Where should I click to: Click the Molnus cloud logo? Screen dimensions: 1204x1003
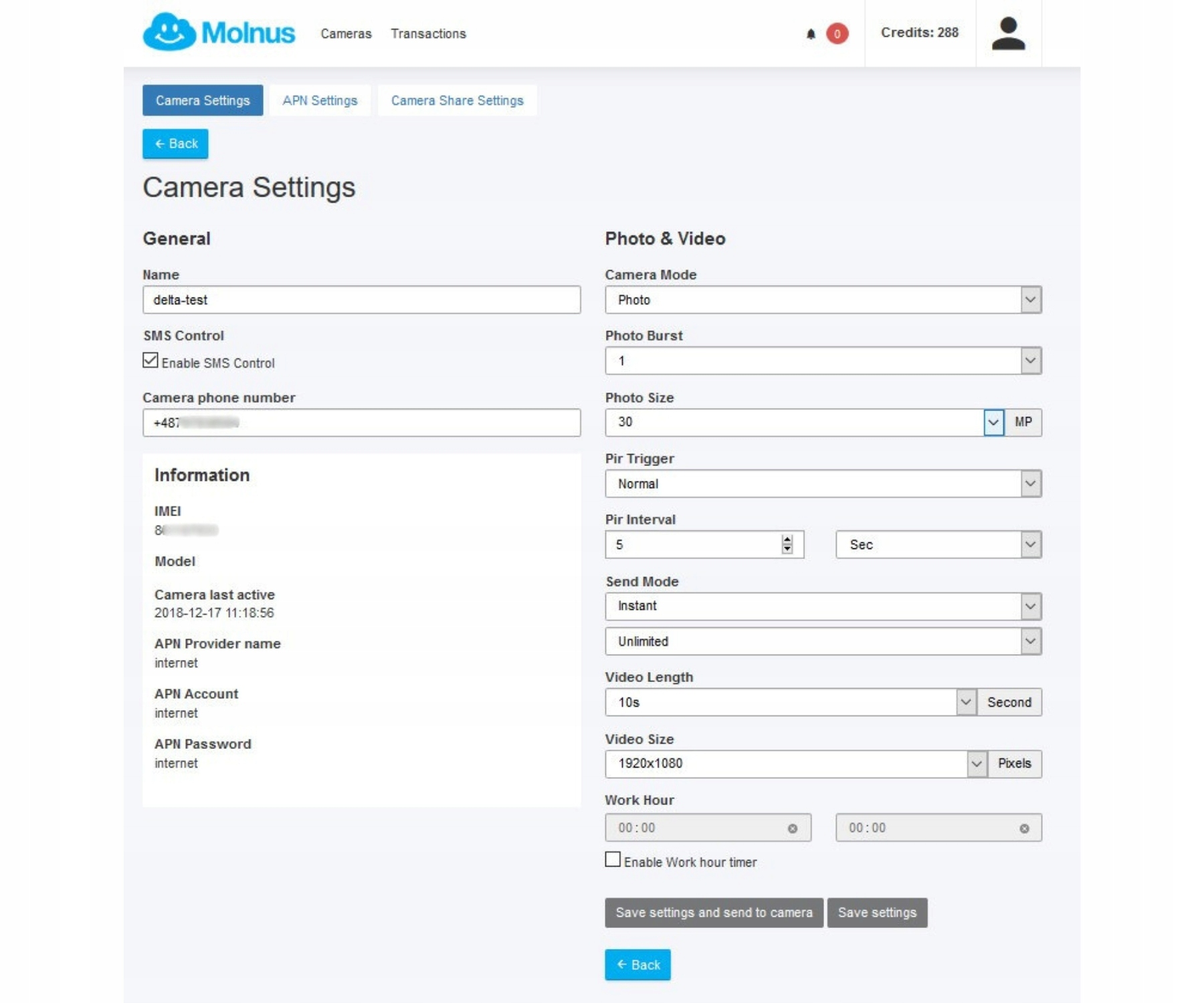(x=170, y=32)
